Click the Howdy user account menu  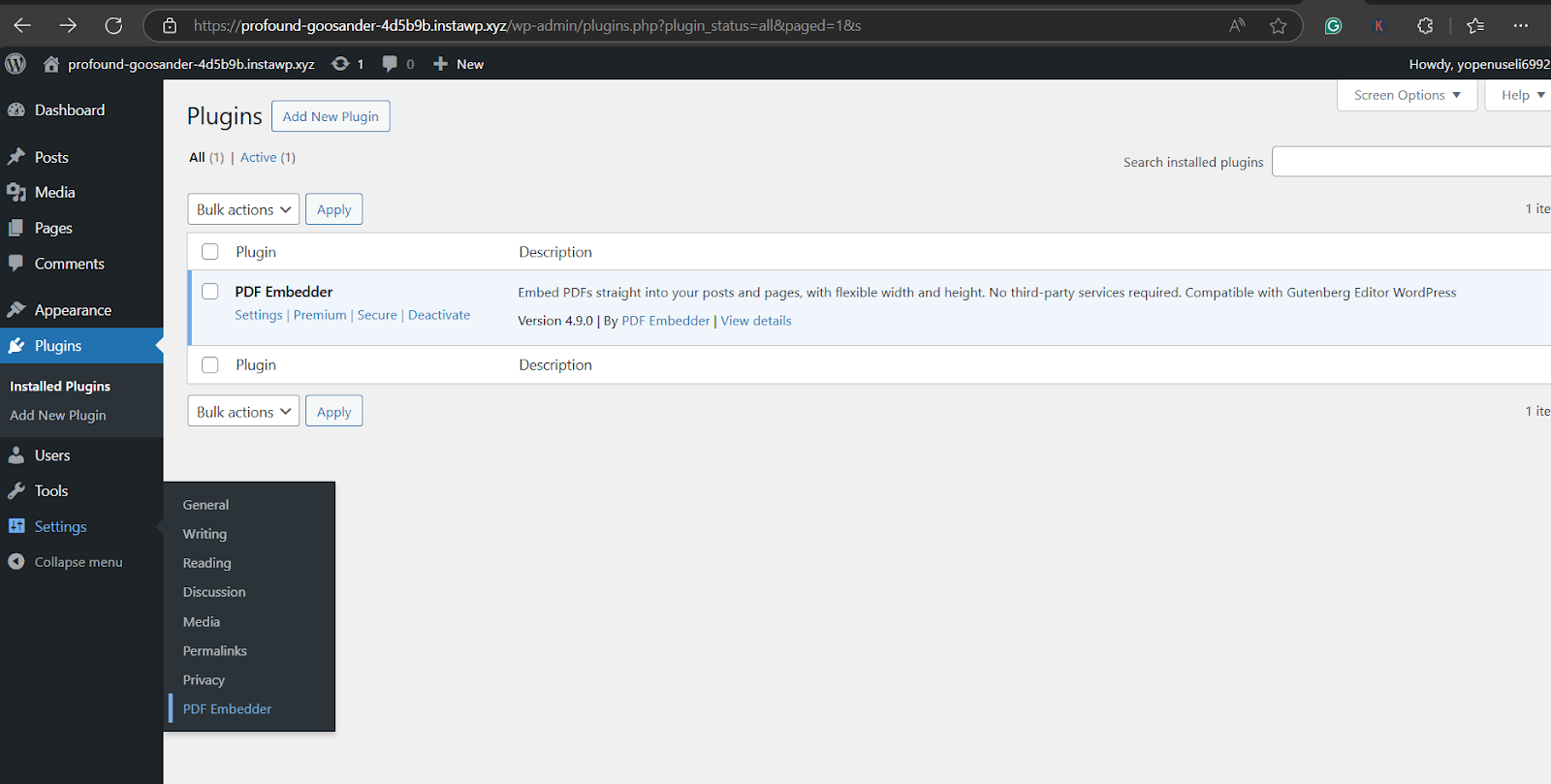[1479, 64]
